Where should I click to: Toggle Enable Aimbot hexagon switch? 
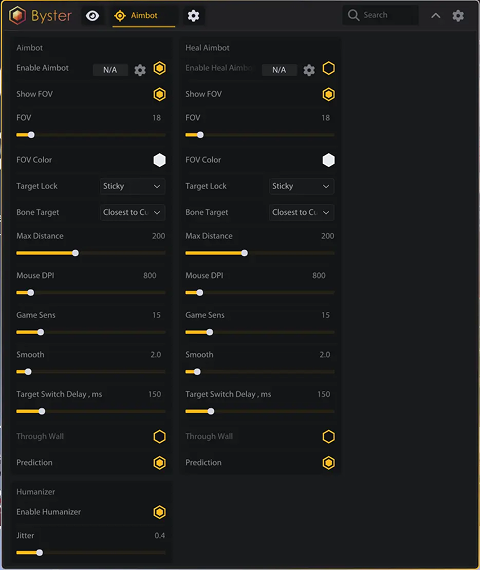pos(160,68)
